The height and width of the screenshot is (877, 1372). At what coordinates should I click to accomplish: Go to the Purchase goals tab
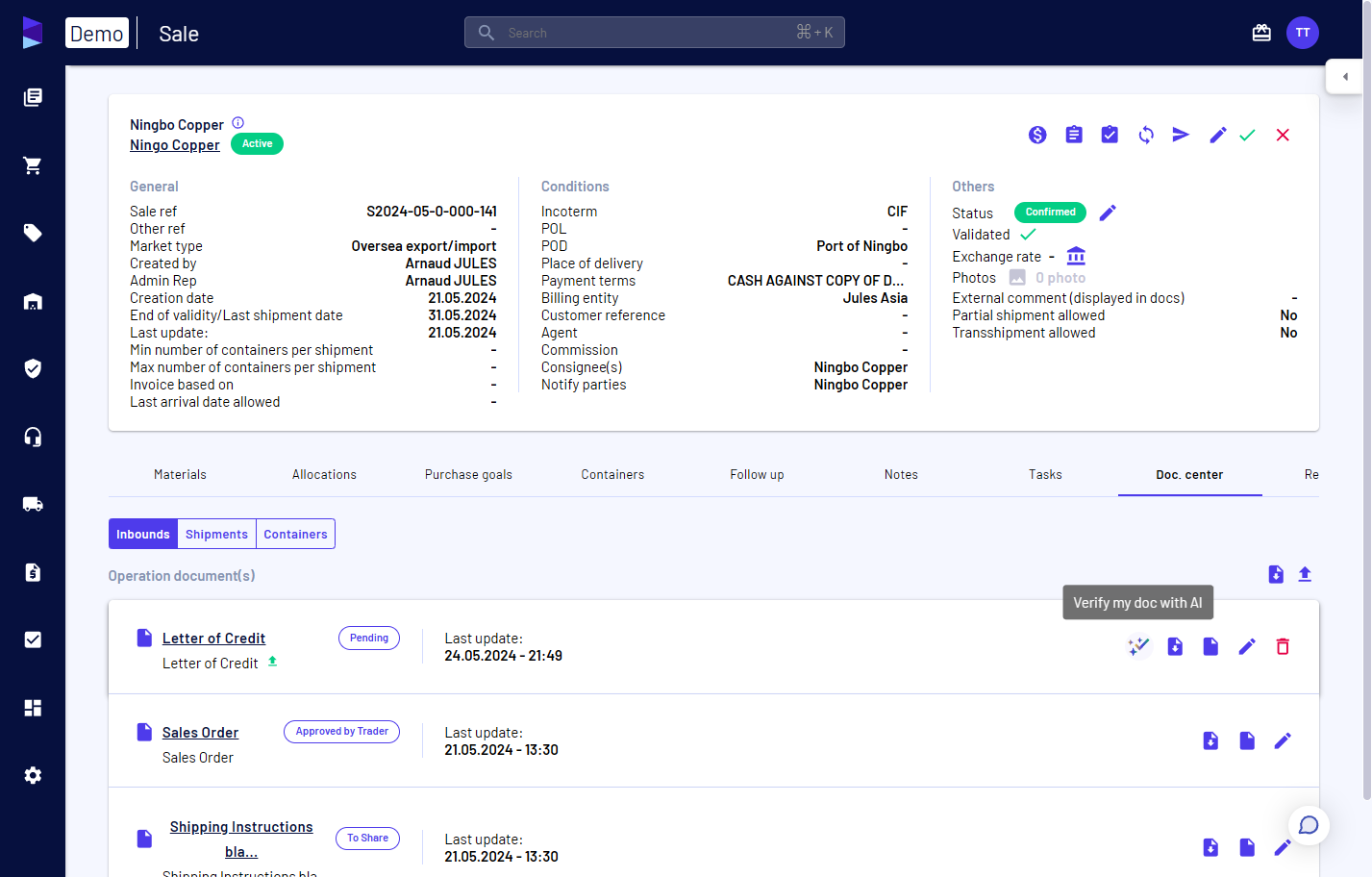(469, 474)
